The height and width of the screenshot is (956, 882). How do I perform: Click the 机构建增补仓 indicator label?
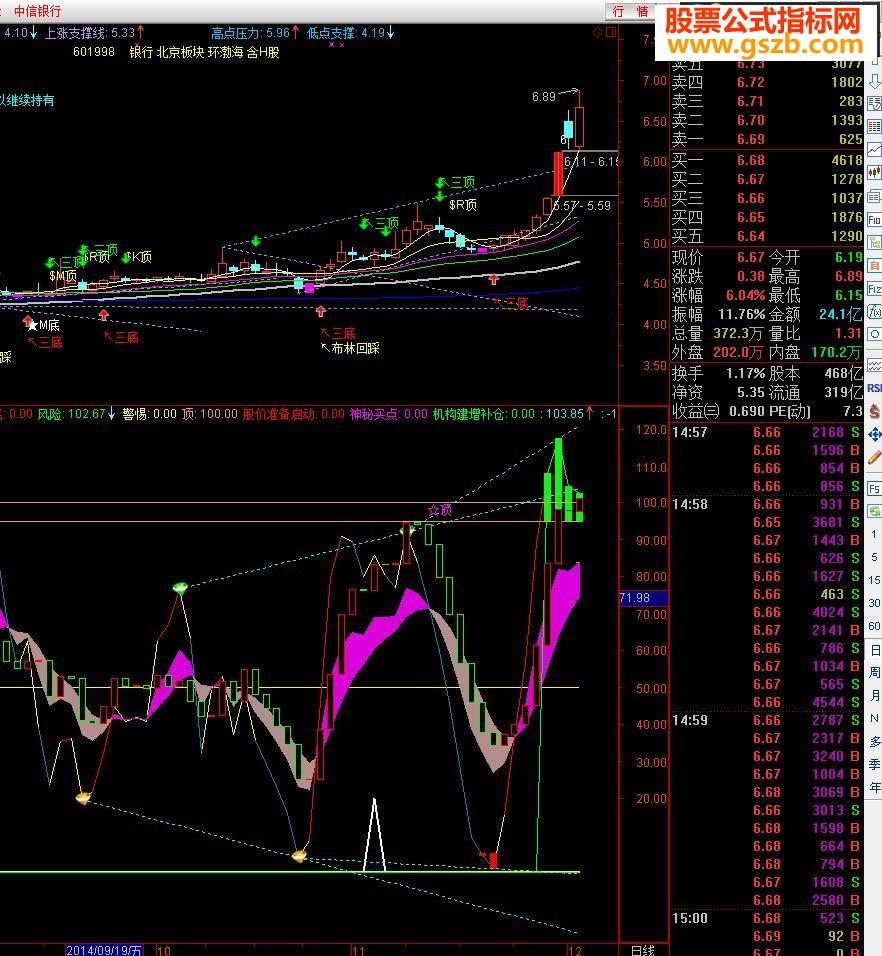483,414
